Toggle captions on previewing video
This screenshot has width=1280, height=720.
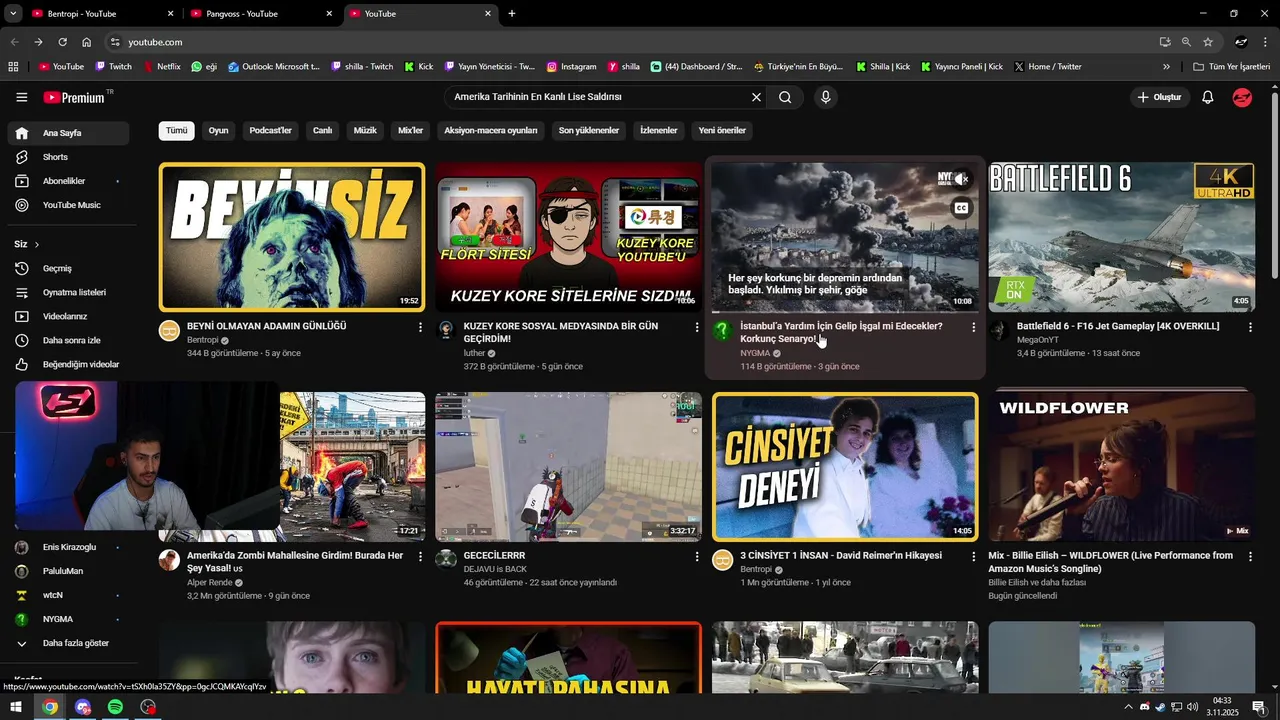pyautogui.click(x=961, y=208)
